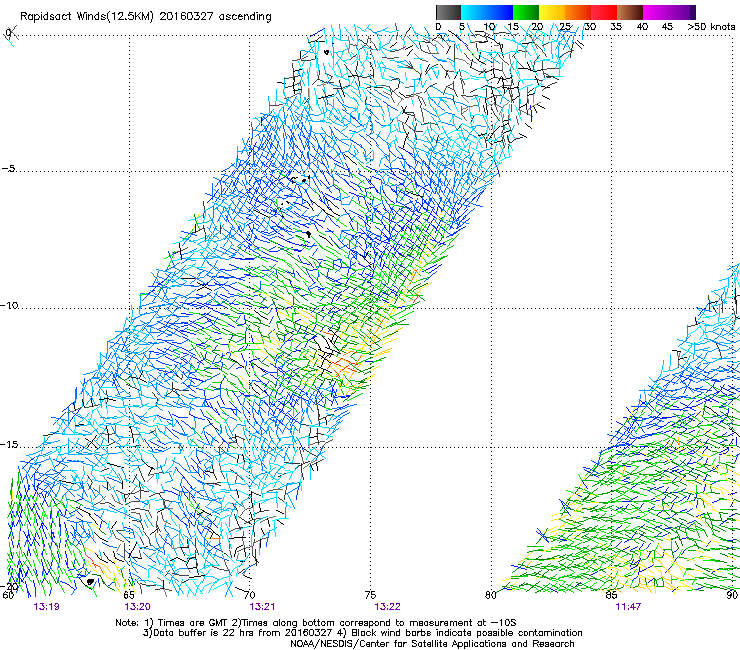
Task: Click the black island marker near 63E, 20S
Action: [x=90, y=582]
